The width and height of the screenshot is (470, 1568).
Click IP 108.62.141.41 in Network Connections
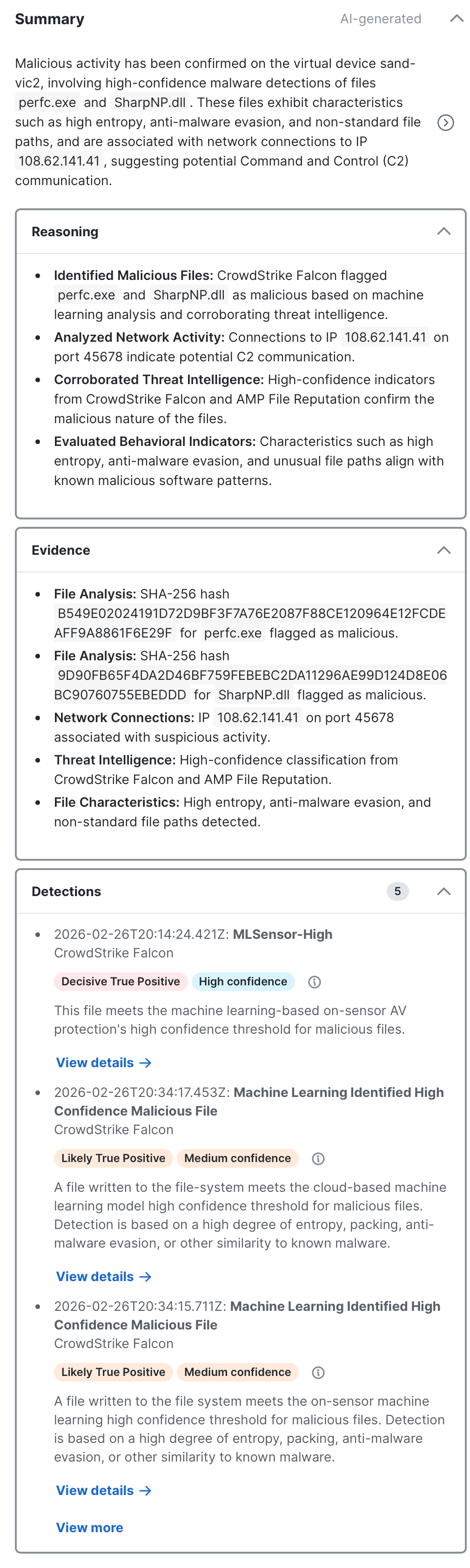pos(257,718)
